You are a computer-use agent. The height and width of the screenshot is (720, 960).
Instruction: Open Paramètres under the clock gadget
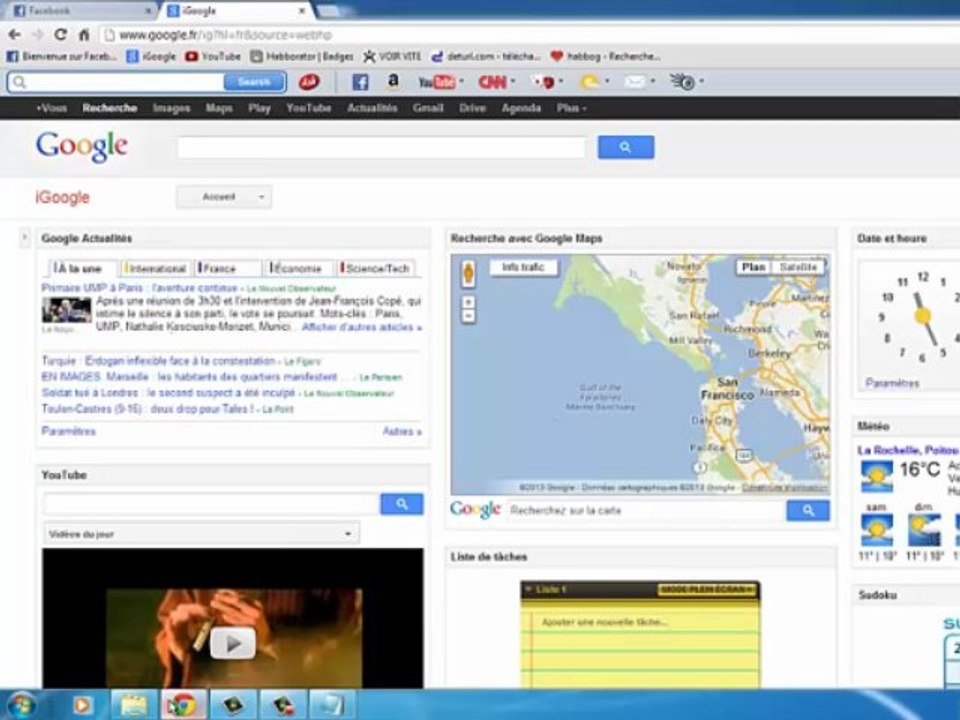pyautogui.click(x=892, y=383)
